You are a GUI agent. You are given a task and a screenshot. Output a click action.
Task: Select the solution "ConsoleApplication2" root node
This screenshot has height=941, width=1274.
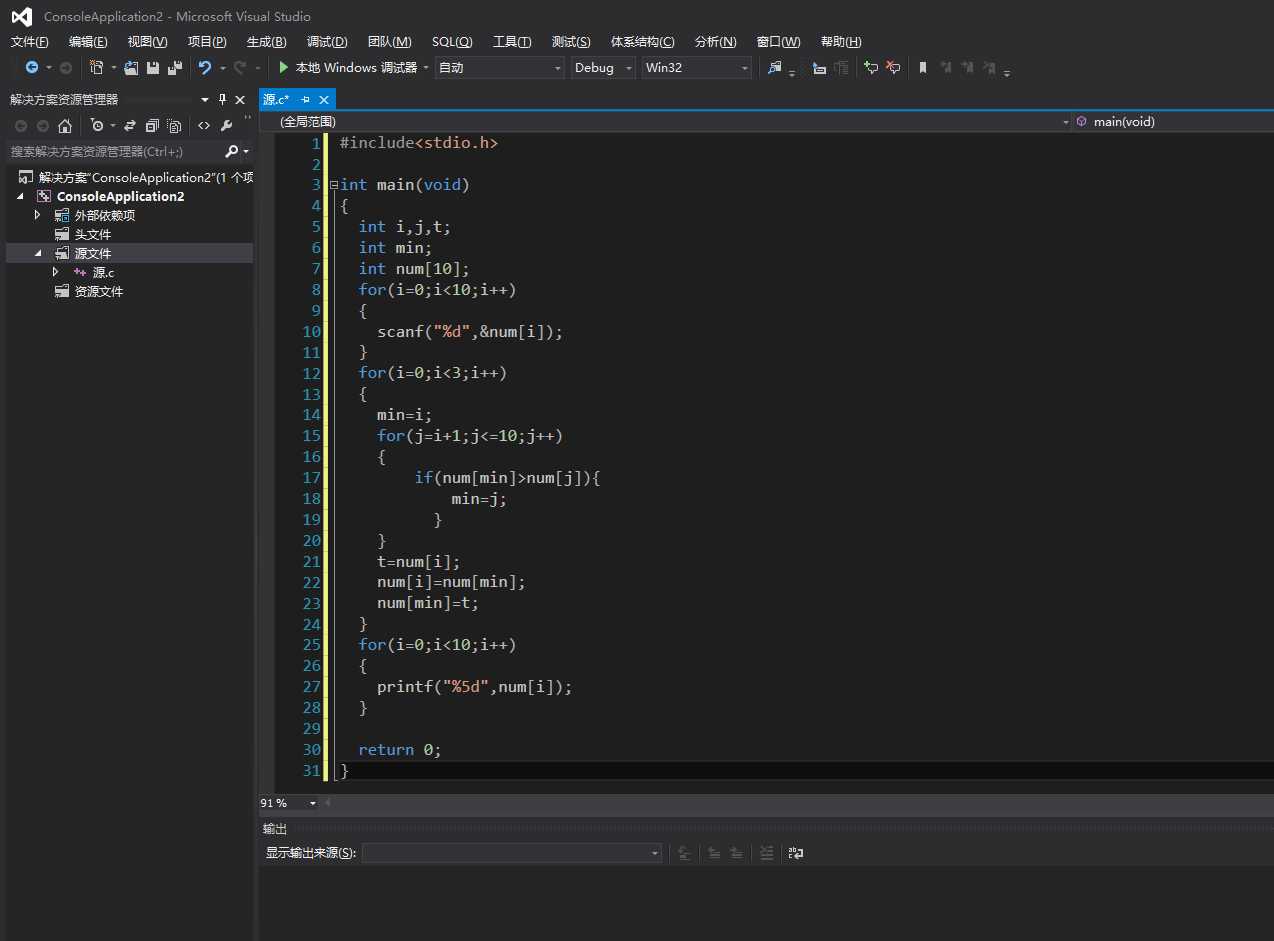(136, 177)
